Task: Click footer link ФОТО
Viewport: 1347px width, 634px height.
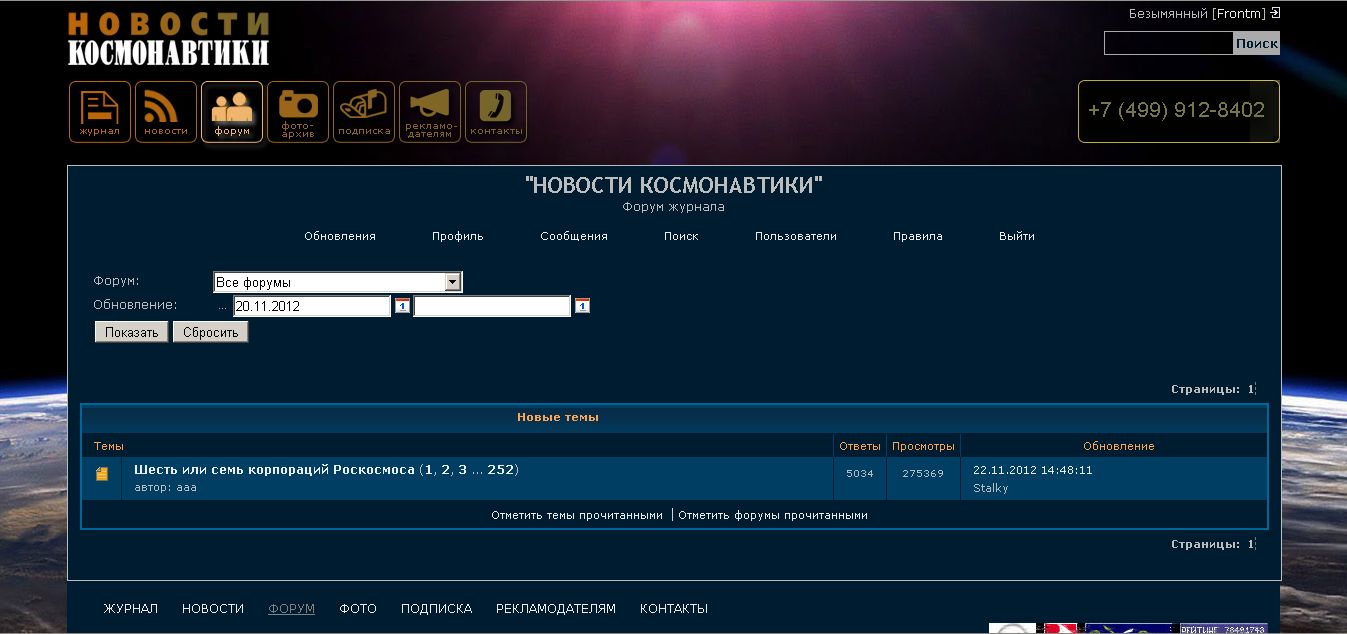Action: (x=358, y=608)
